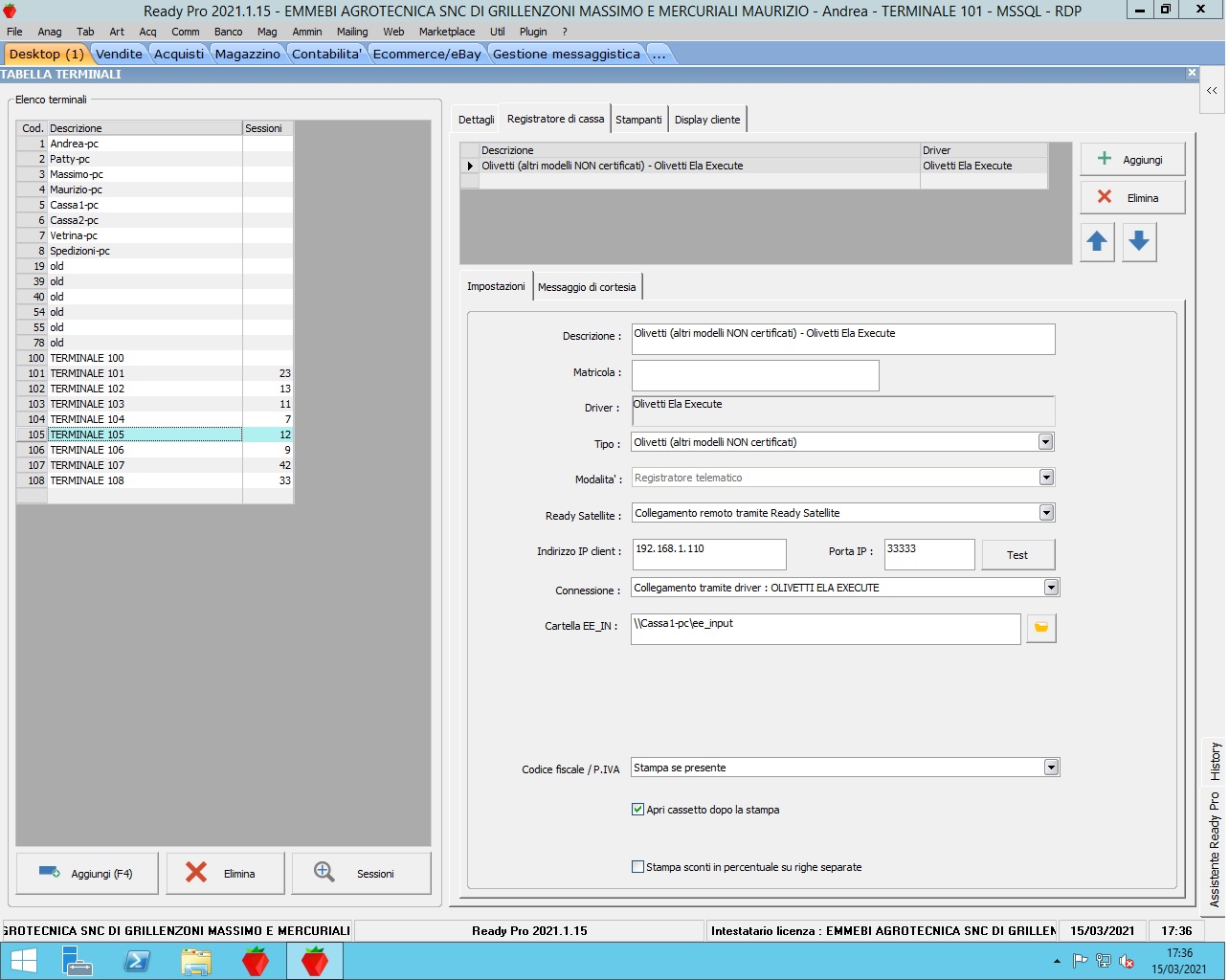Open the Connessione dropdown
This screenshot has width=1229, height=980.
(x=1051, y=588)
